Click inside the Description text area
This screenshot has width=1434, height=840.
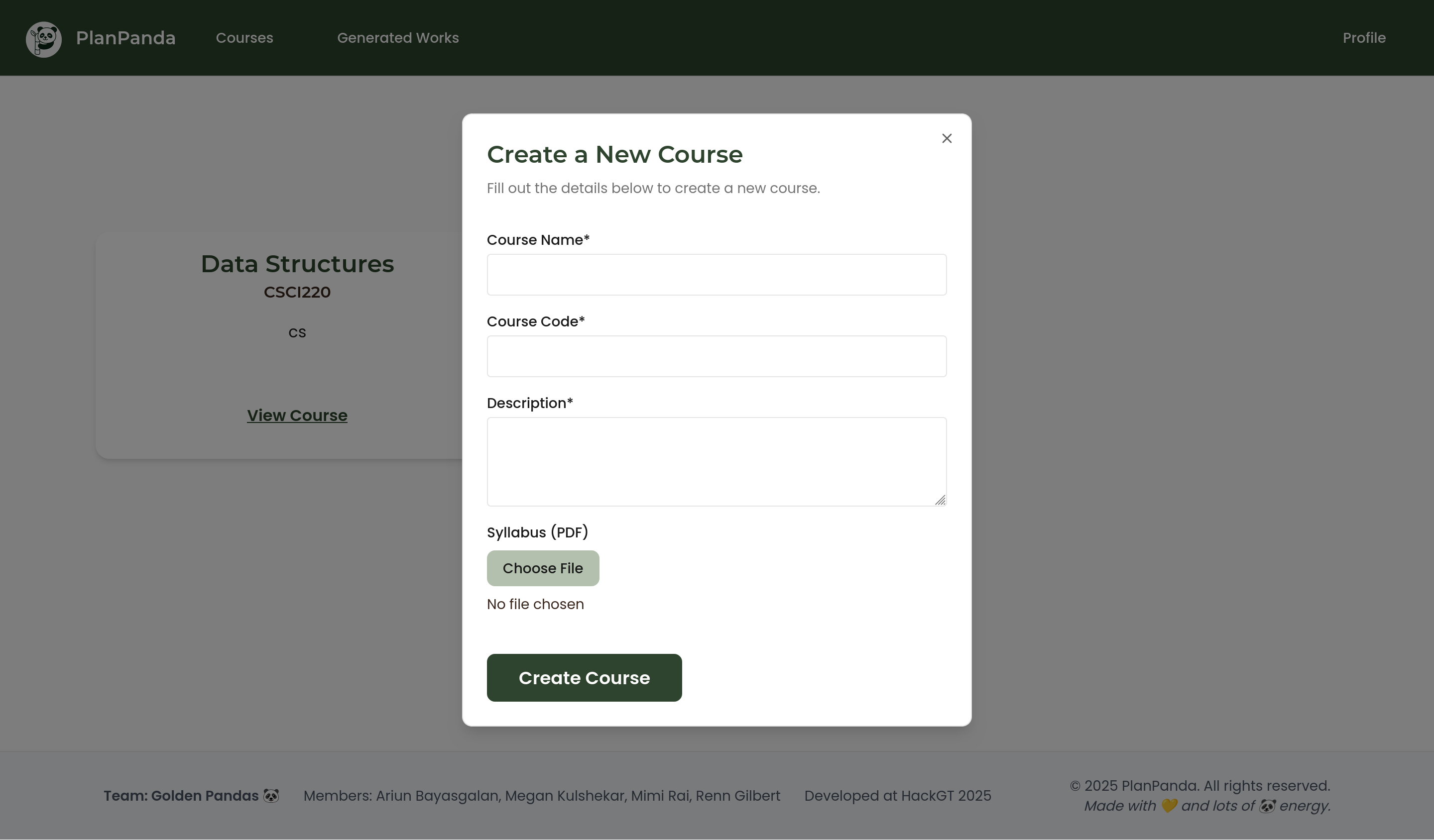point(717,461)
